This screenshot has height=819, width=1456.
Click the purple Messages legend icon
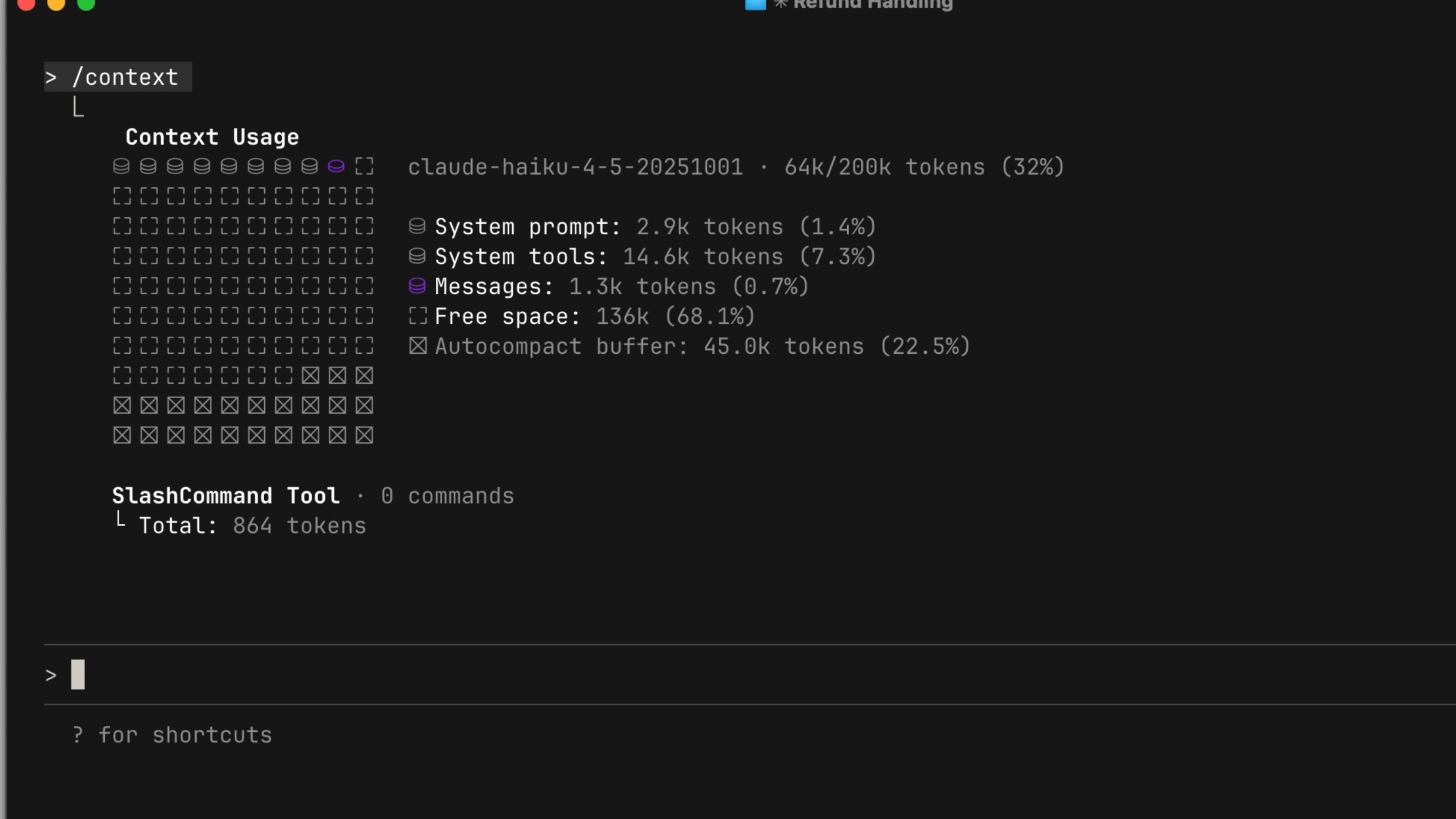coord(417,286)
